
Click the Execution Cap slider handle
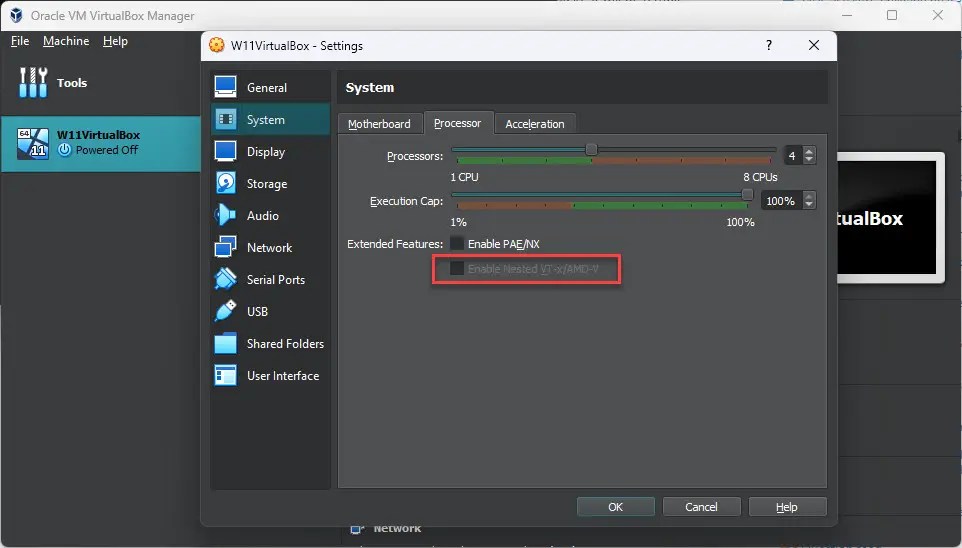pos(747,195)
